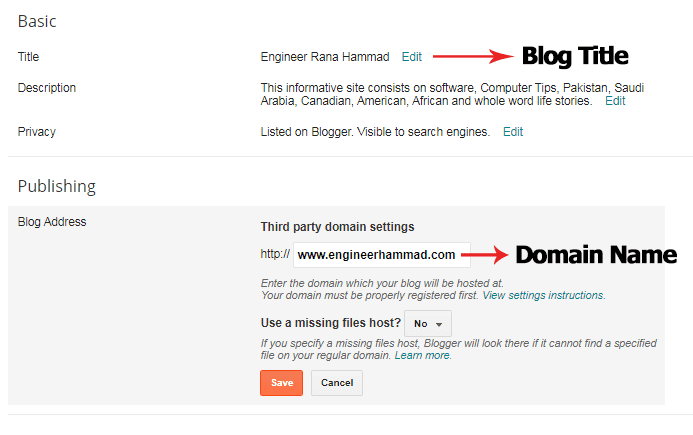
Task: Click the Domain Name annotation text
Action: 596,255
